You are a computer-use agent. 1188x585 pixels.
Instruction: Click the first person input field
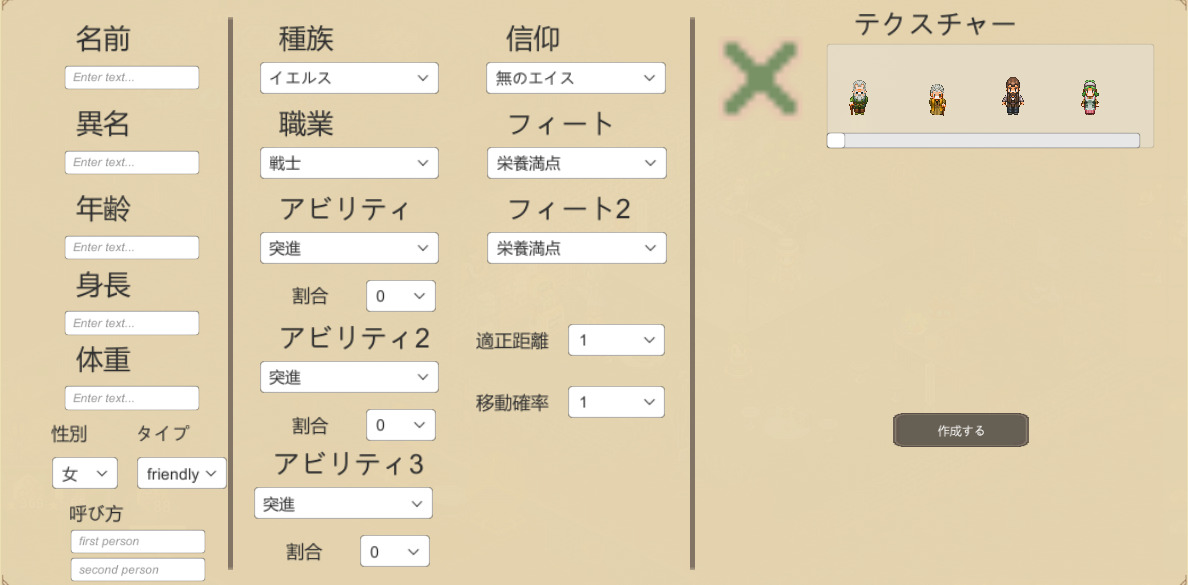pyautogui.click(x=138, y=541)
